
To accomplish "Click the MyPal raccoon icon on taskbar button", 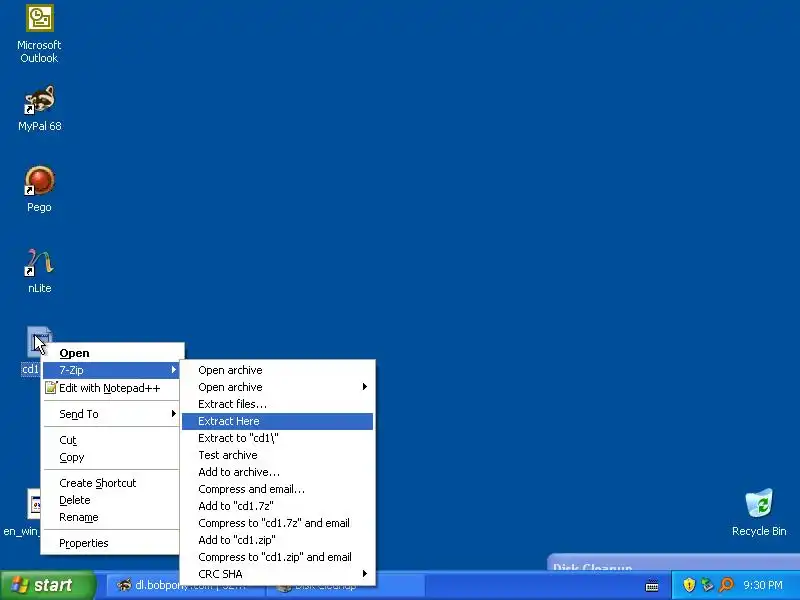I will pos(124,585).
